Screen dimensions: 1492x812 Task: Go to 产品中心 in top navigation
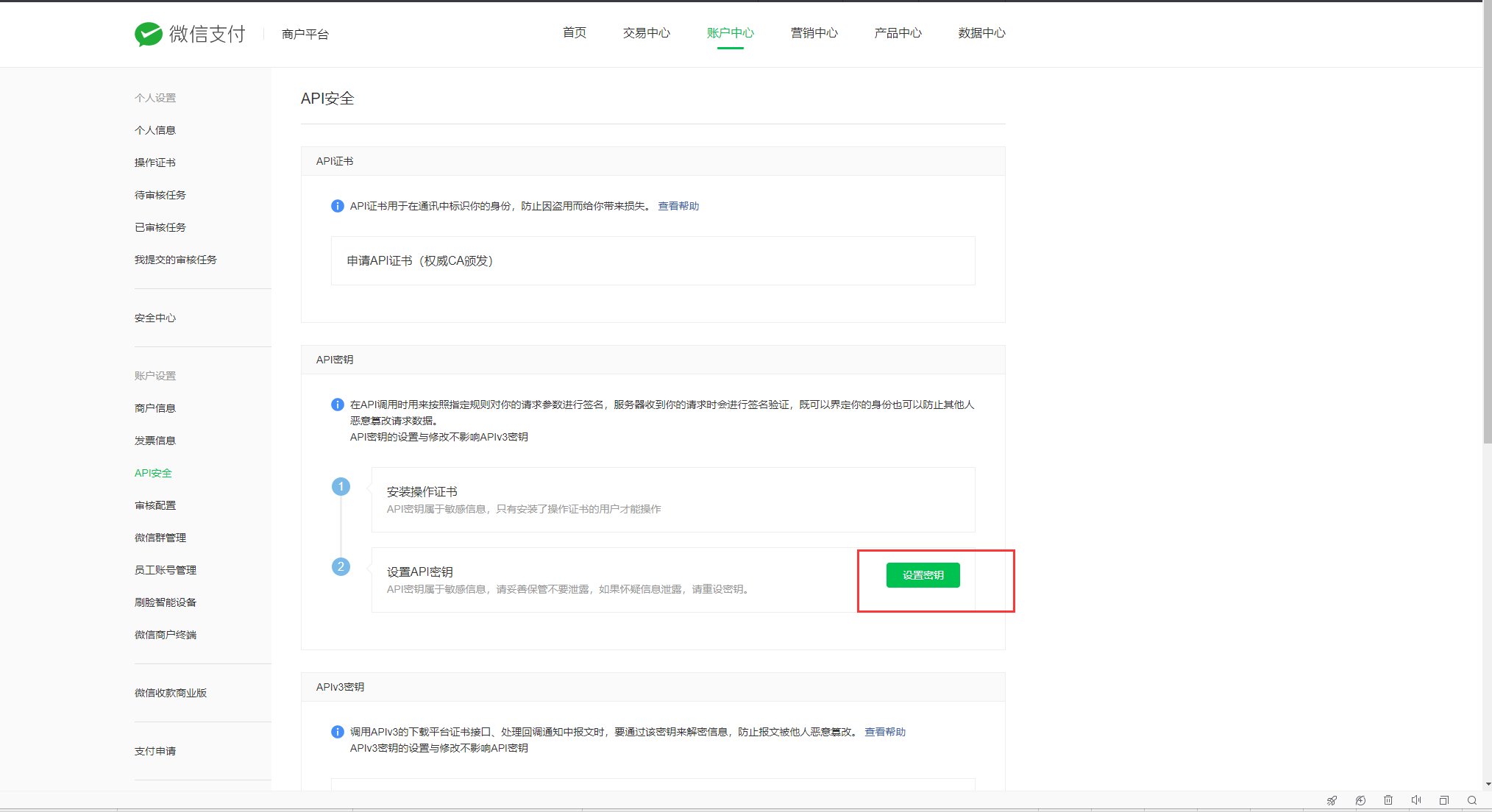(x=898, y=33)
